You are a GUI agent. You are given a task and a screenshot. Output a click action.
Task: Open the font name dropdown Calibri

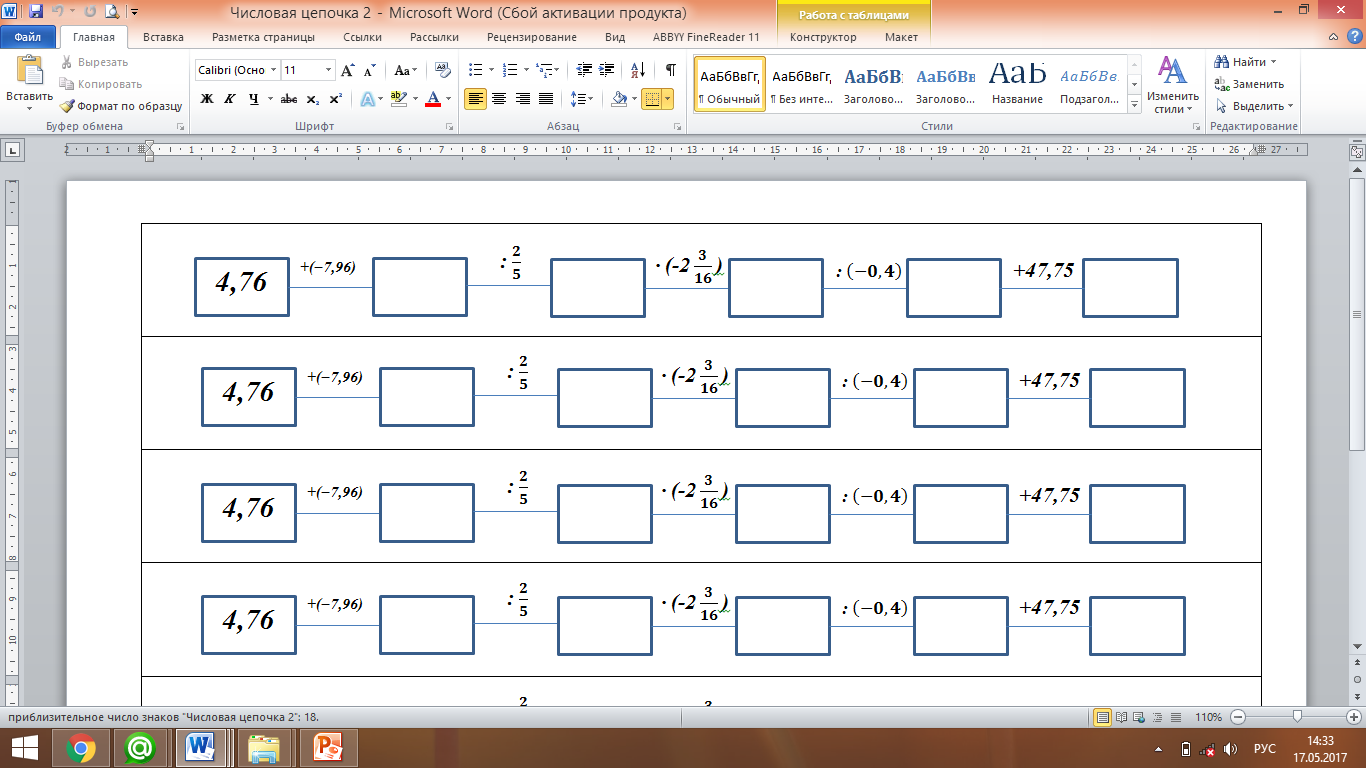pos(236,70)
